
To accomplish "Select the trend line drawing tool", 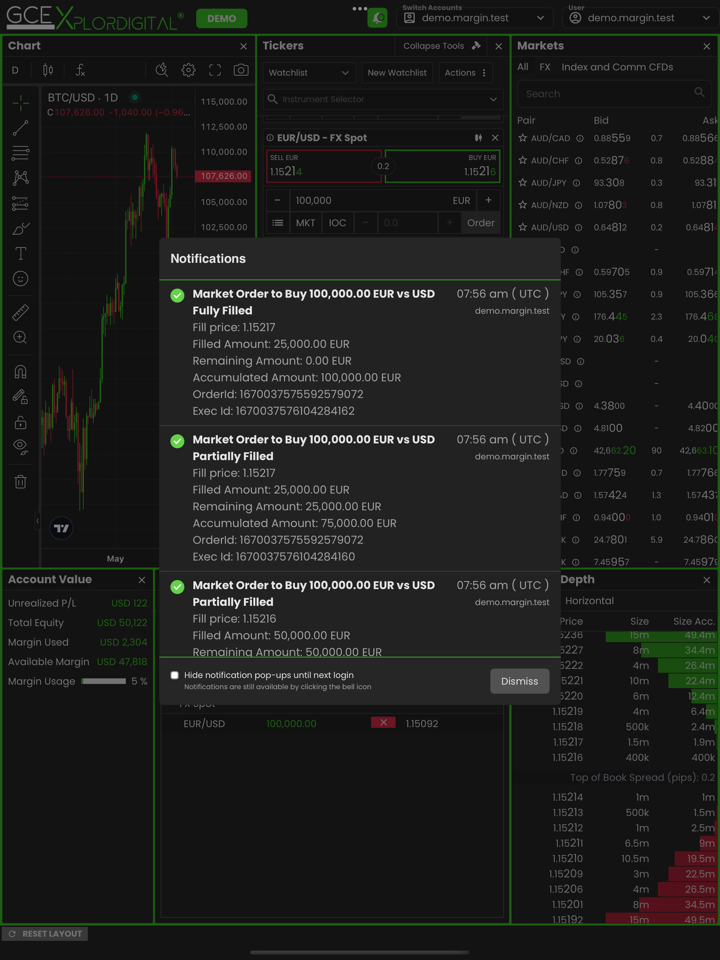I will pos(20,128).
